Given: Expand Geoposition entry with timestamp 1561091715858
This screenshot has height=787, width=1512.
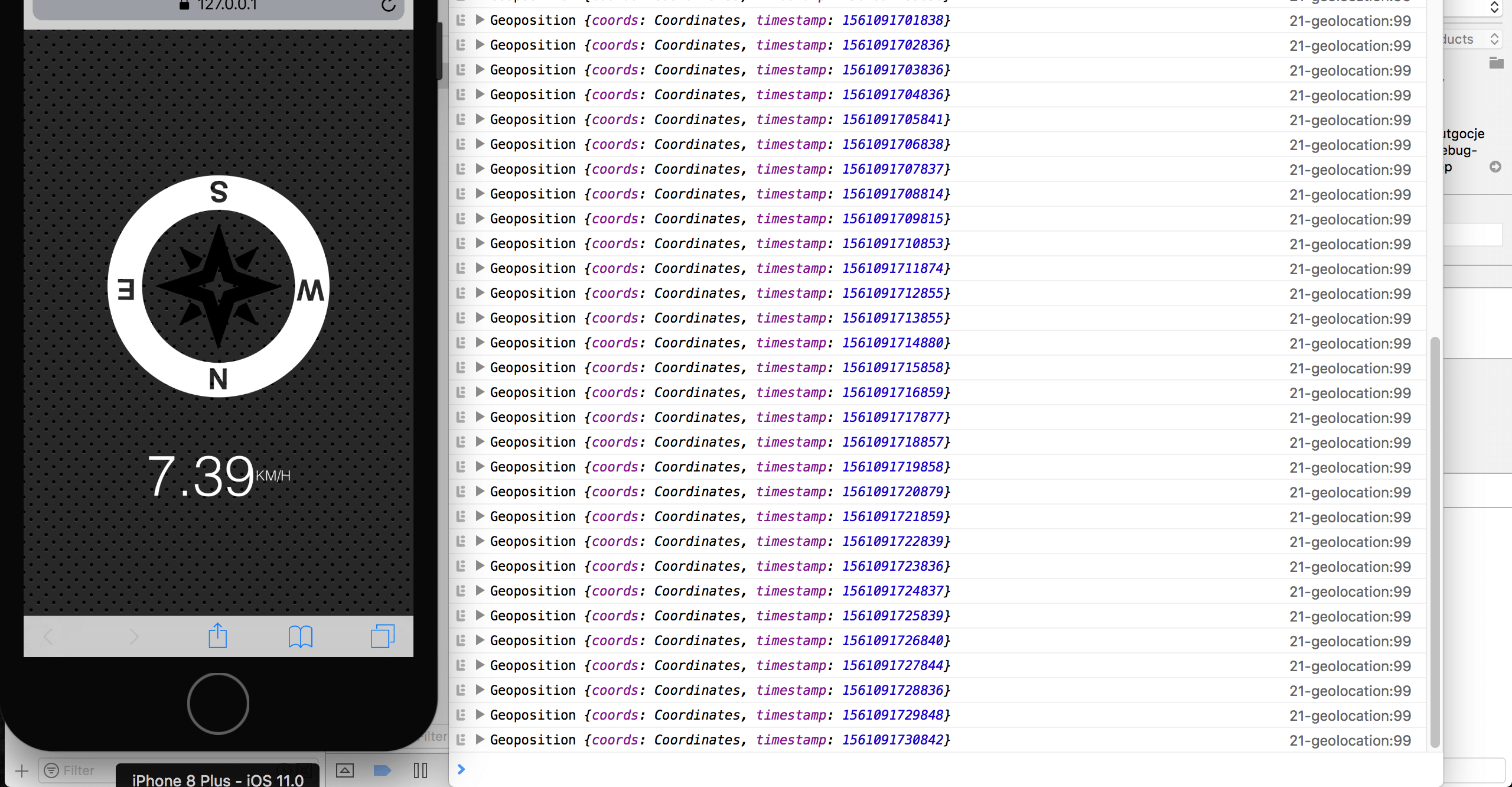Looking at the screenshot, I should click(x=480, y=368).
